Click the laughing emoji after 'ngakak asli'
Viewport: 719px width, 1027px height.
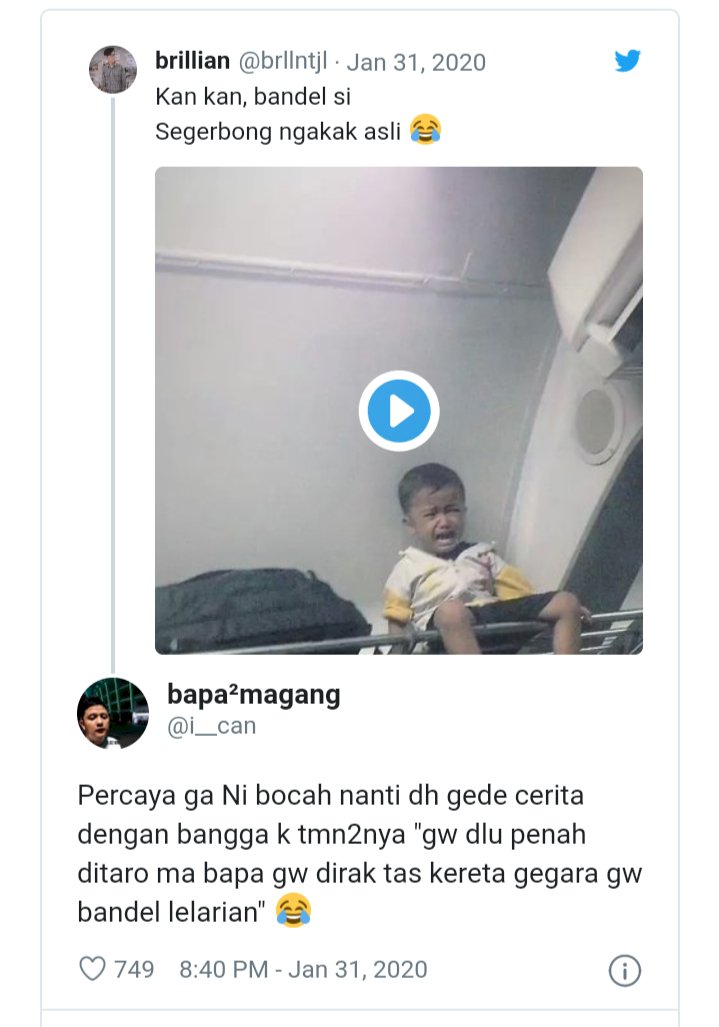426,130
